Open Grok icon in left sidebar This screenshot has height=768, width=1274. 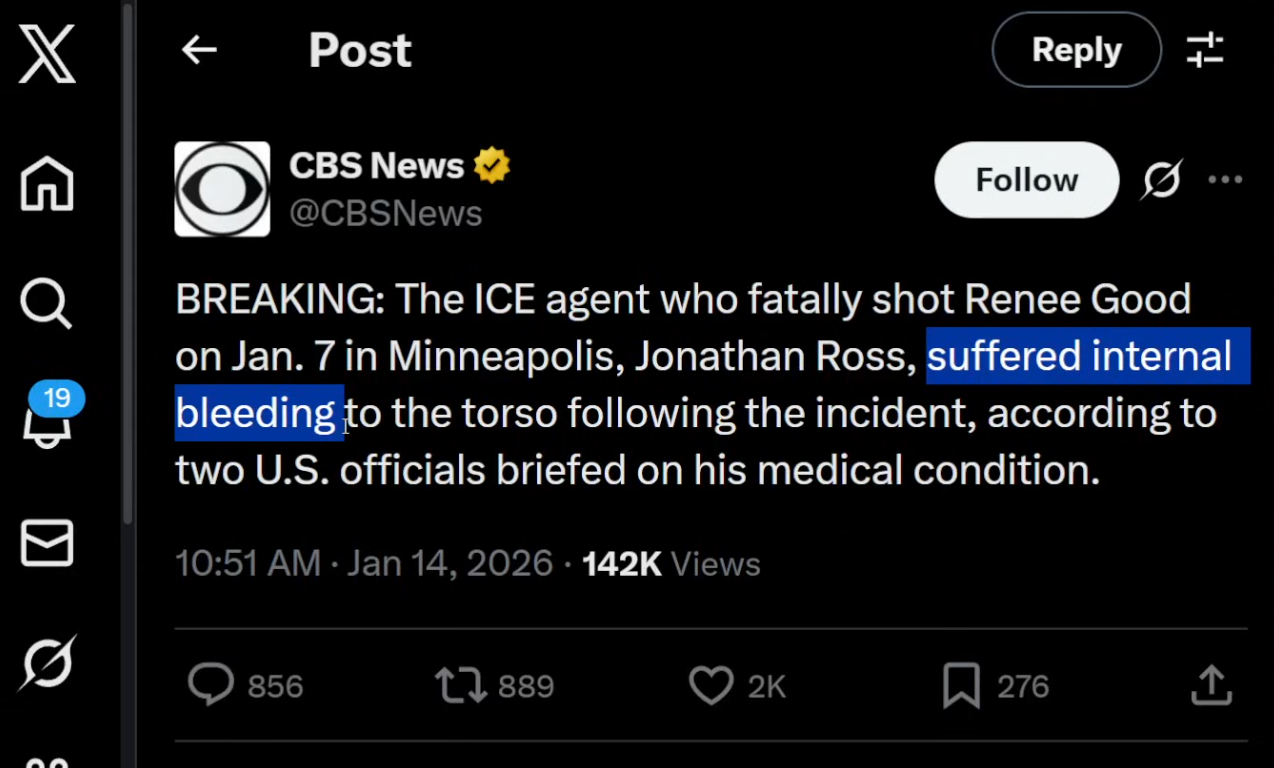coord(47,664)
